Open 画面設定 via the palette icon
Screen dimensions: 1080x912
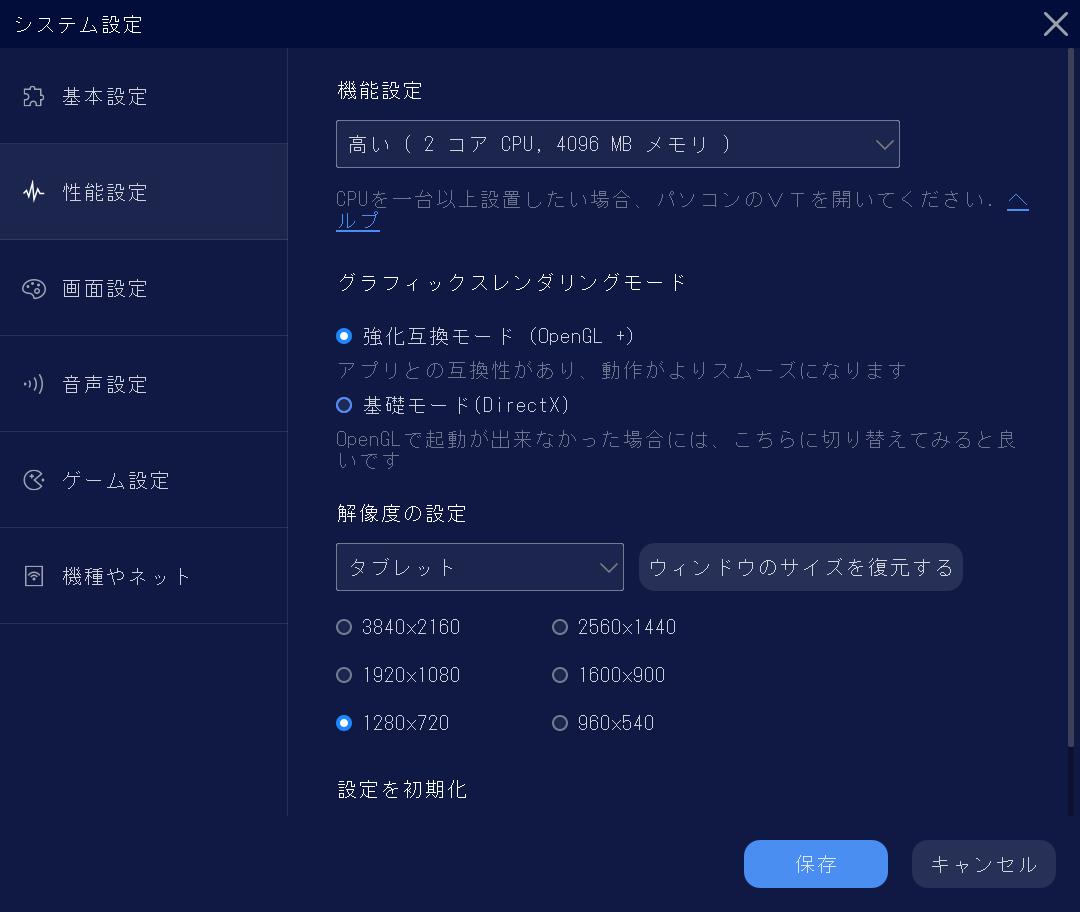tap(33, 288)
